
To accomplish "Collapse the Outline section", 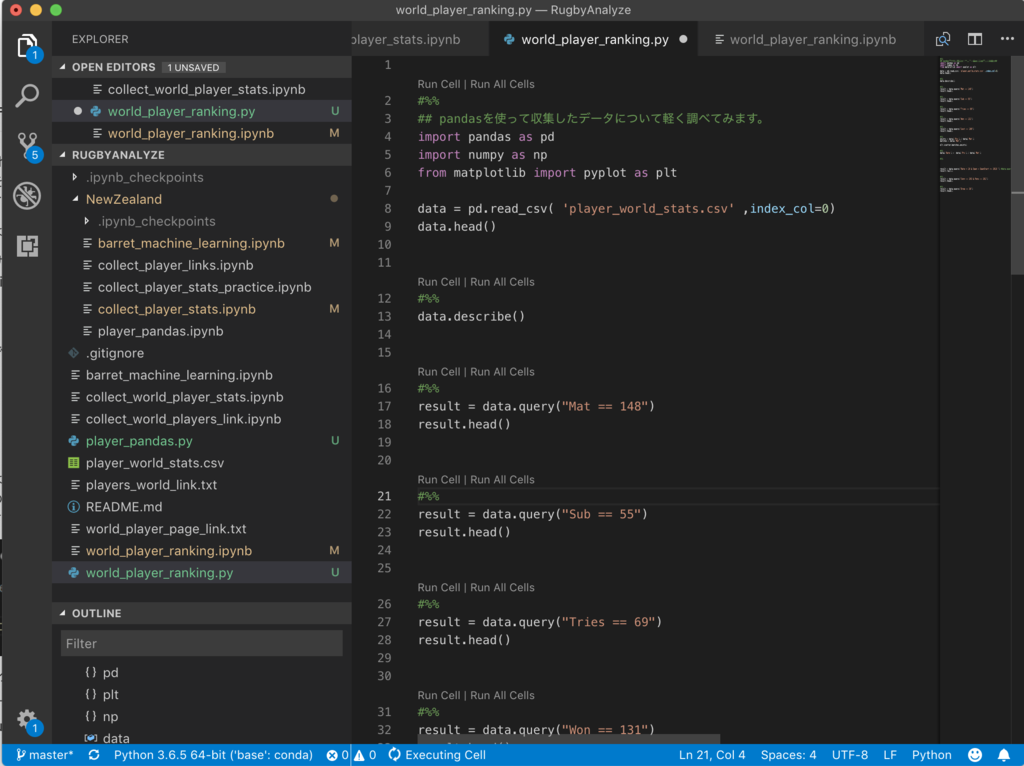I will 96,613.
